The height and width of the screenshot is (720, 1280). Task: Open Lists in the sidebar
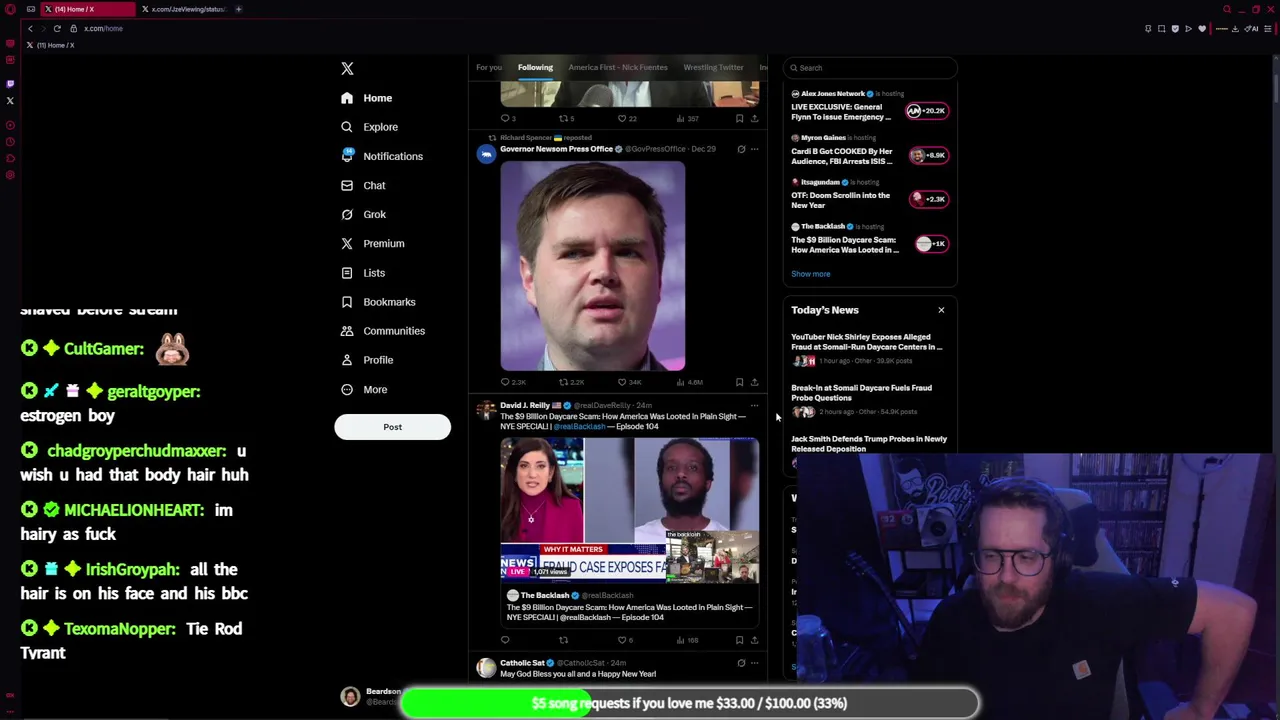[362, 273]
